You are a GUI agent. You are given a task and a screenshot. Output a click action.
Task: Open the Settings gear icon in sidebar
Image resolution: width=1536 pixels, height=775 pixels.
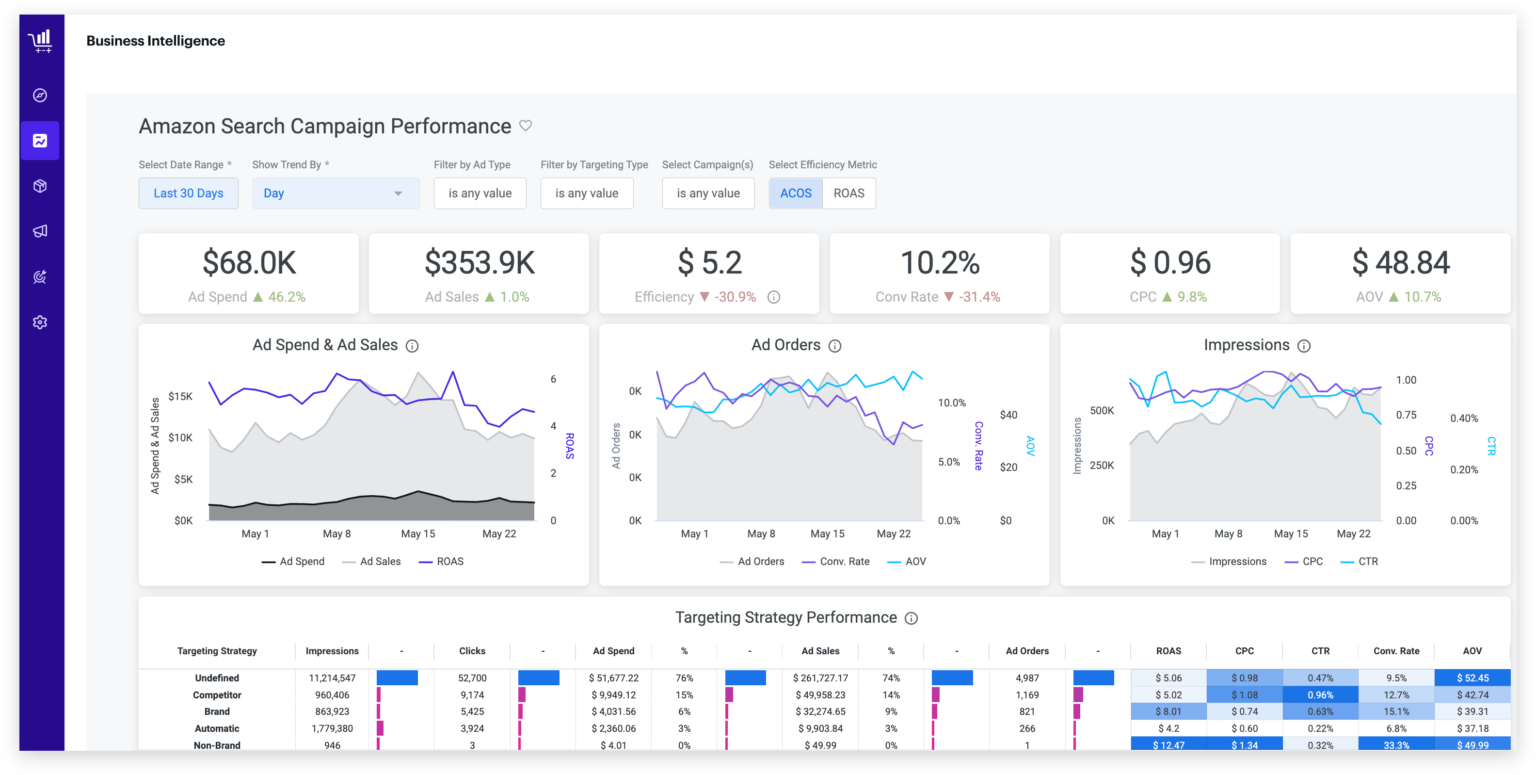point(39,321)
